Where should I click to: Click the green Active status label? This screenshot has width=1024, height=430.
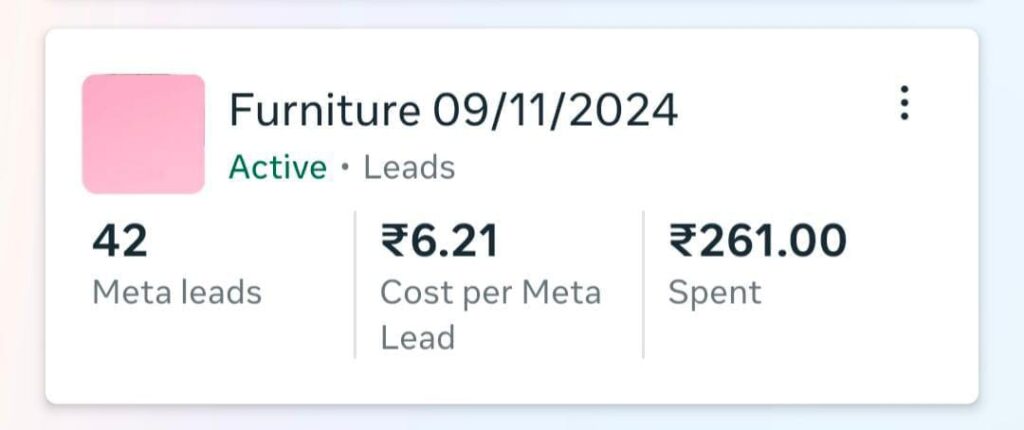pos(277,167)
